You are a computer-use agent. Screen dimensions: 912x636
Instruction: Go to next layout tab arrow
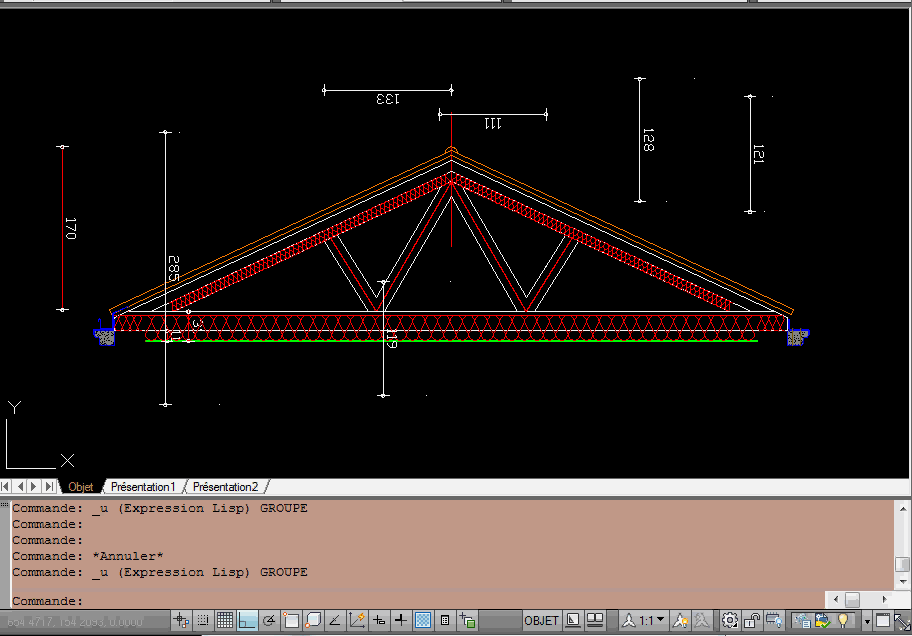pos(34,486)
